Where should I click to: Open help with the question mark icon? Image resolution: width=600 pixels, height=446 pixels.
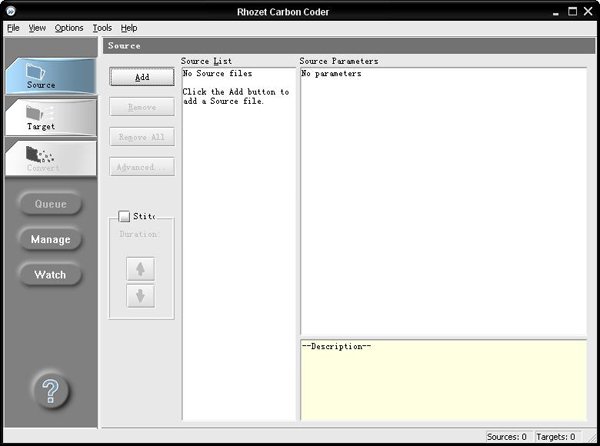(x=51, y=391)
